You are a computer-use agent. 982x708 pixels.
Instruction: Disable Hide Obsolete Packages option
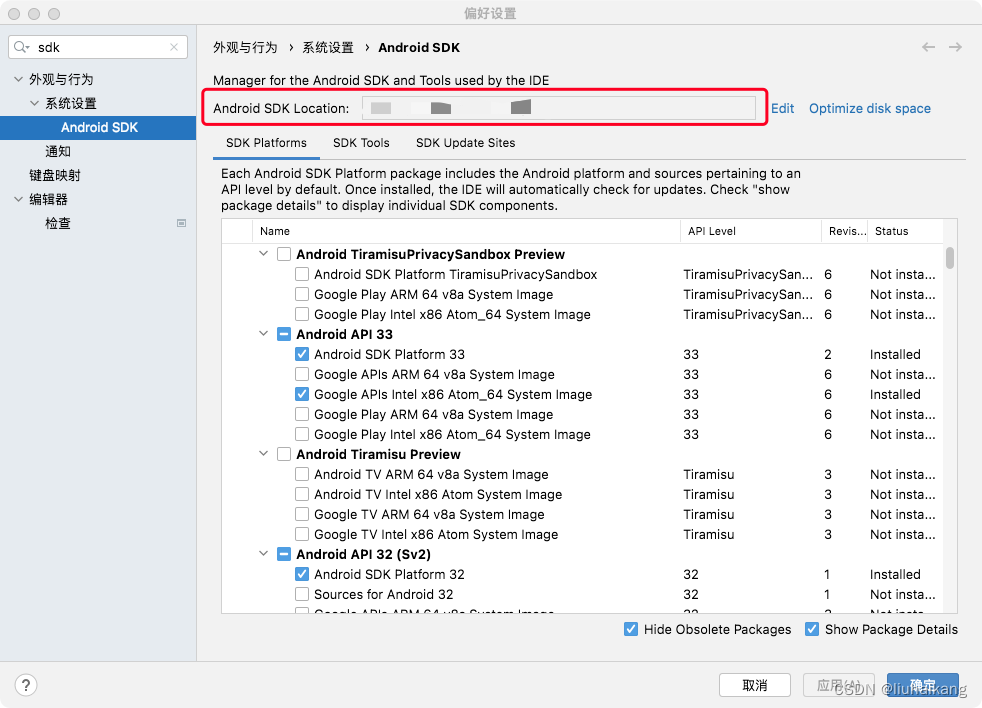pyautogui.click(x=631, y=629)
